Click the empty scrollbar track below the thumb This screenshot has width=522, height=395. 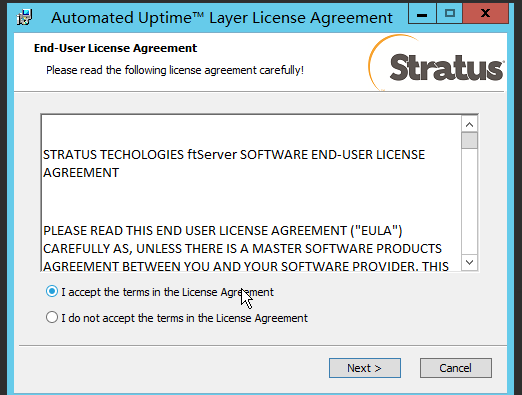(470, 202)
